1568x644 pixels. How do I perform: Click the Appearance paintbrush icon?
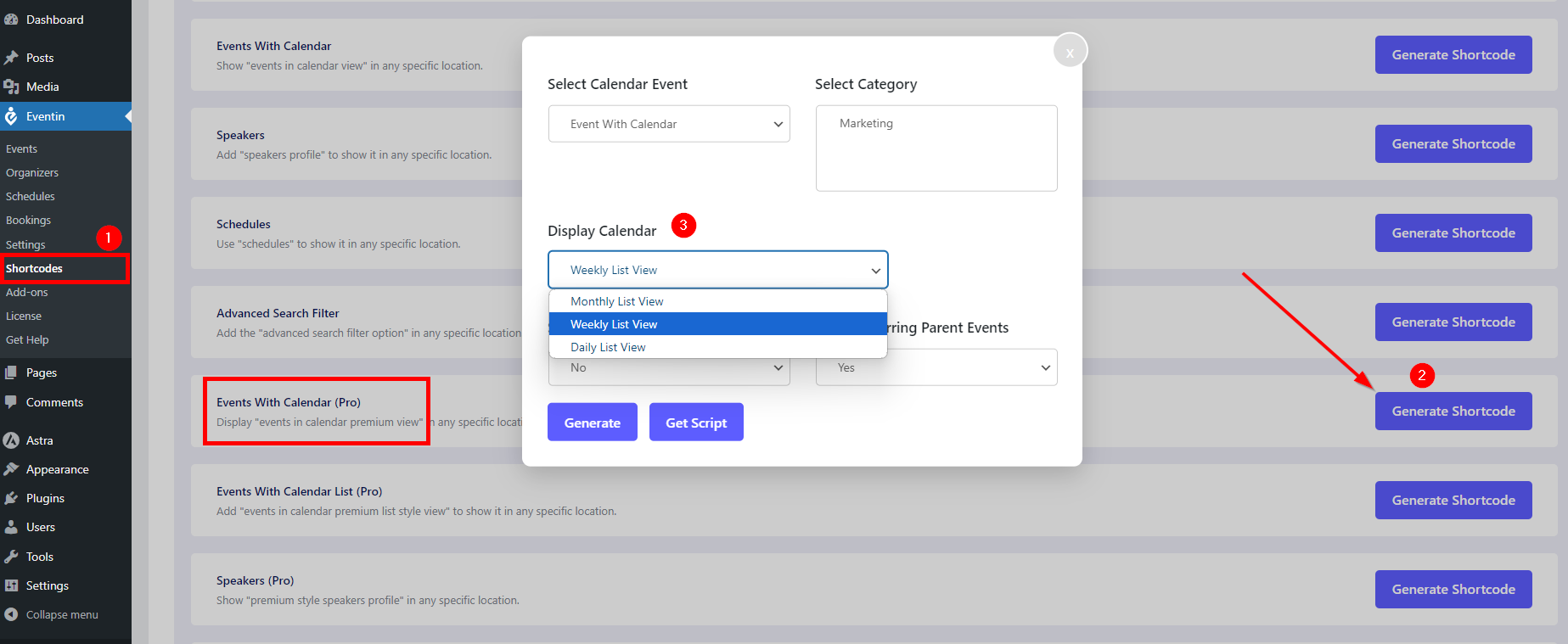pos(11,469)
